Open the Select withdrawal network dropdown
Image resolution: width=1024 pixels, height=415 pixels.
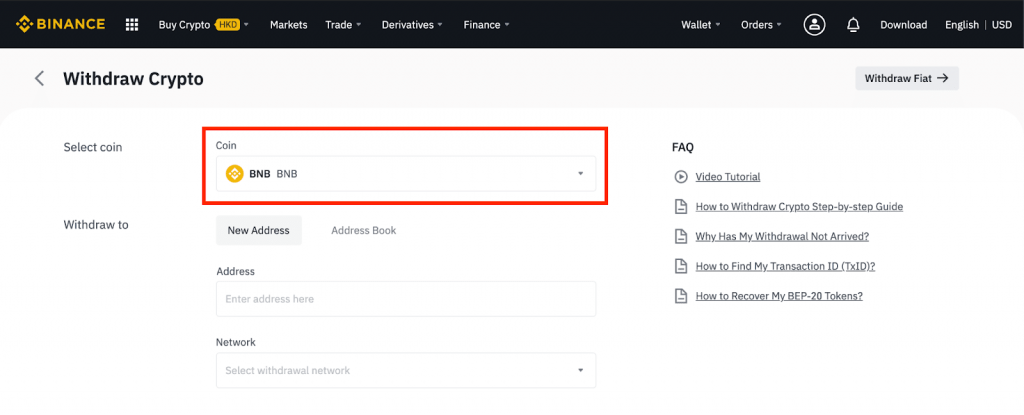tap(406, 371)
